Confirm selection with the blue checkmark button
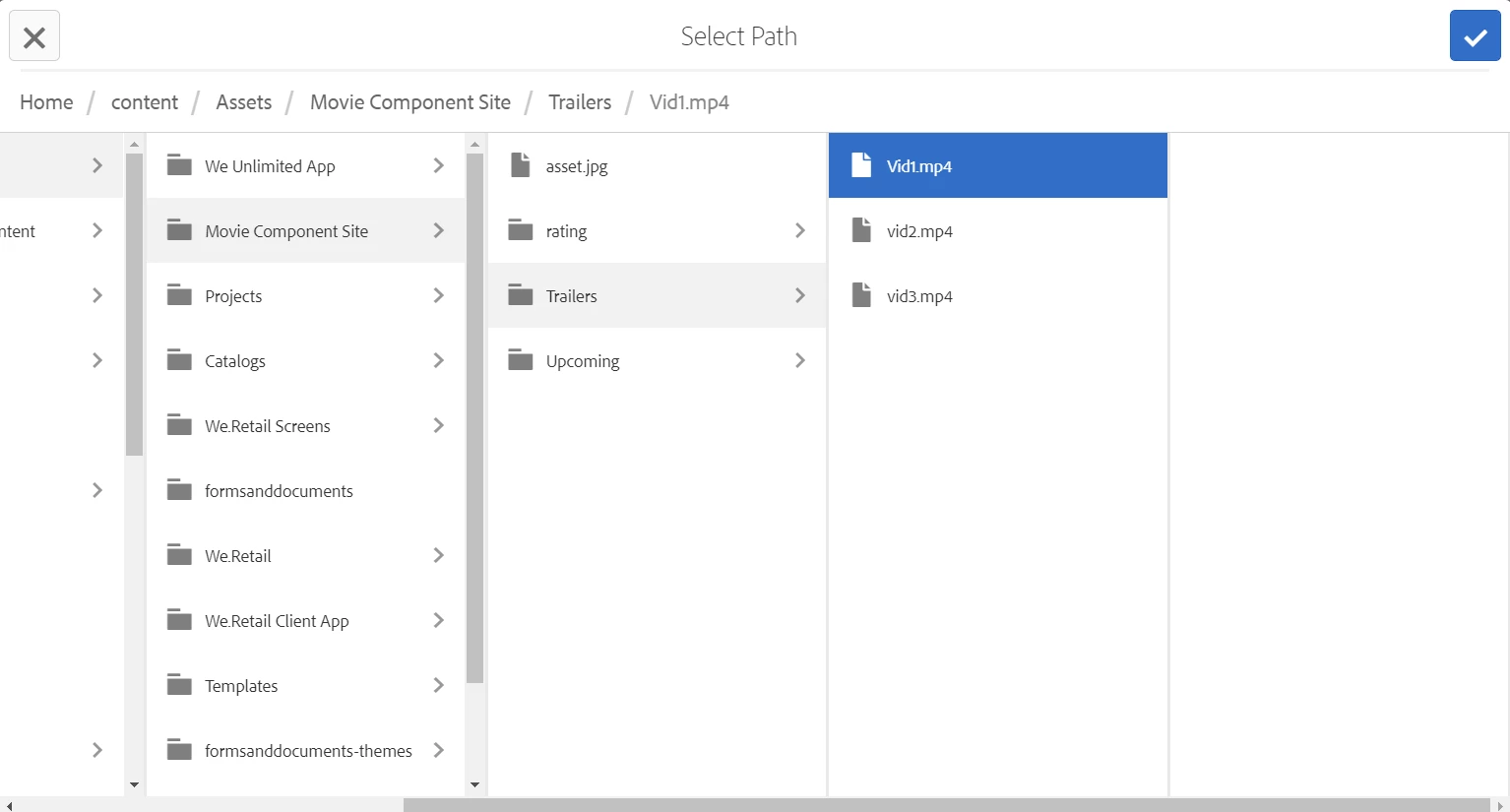 click(x=1475, y=36)
